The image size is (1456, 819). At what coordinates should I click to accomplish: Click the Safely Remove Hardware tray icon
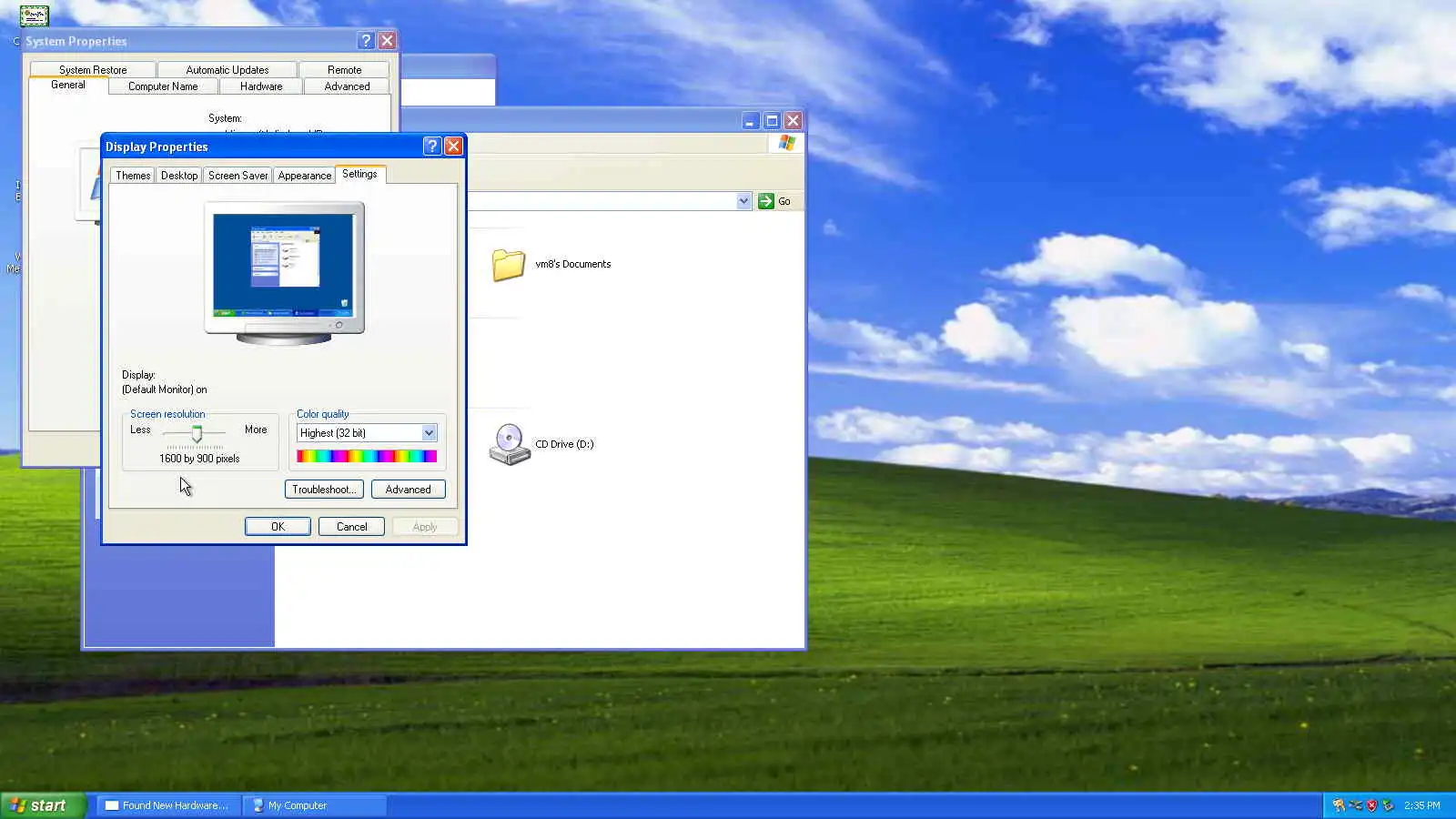pyautogui.click(x=1388, y=805)
